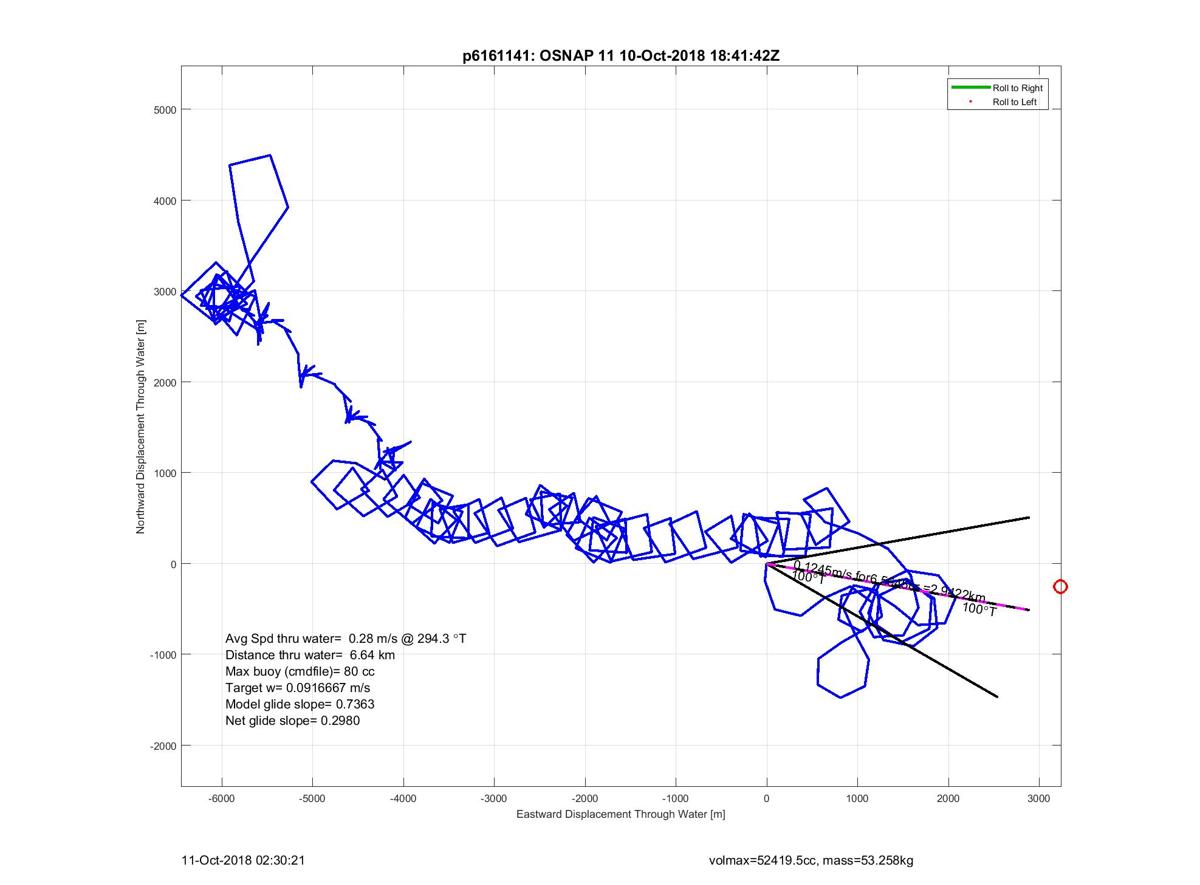The width and height of the screenshot is (1200, 885).
Task: Click the timestamp 11-Oct-2018 02:30:21
Action: pos(243,860)
